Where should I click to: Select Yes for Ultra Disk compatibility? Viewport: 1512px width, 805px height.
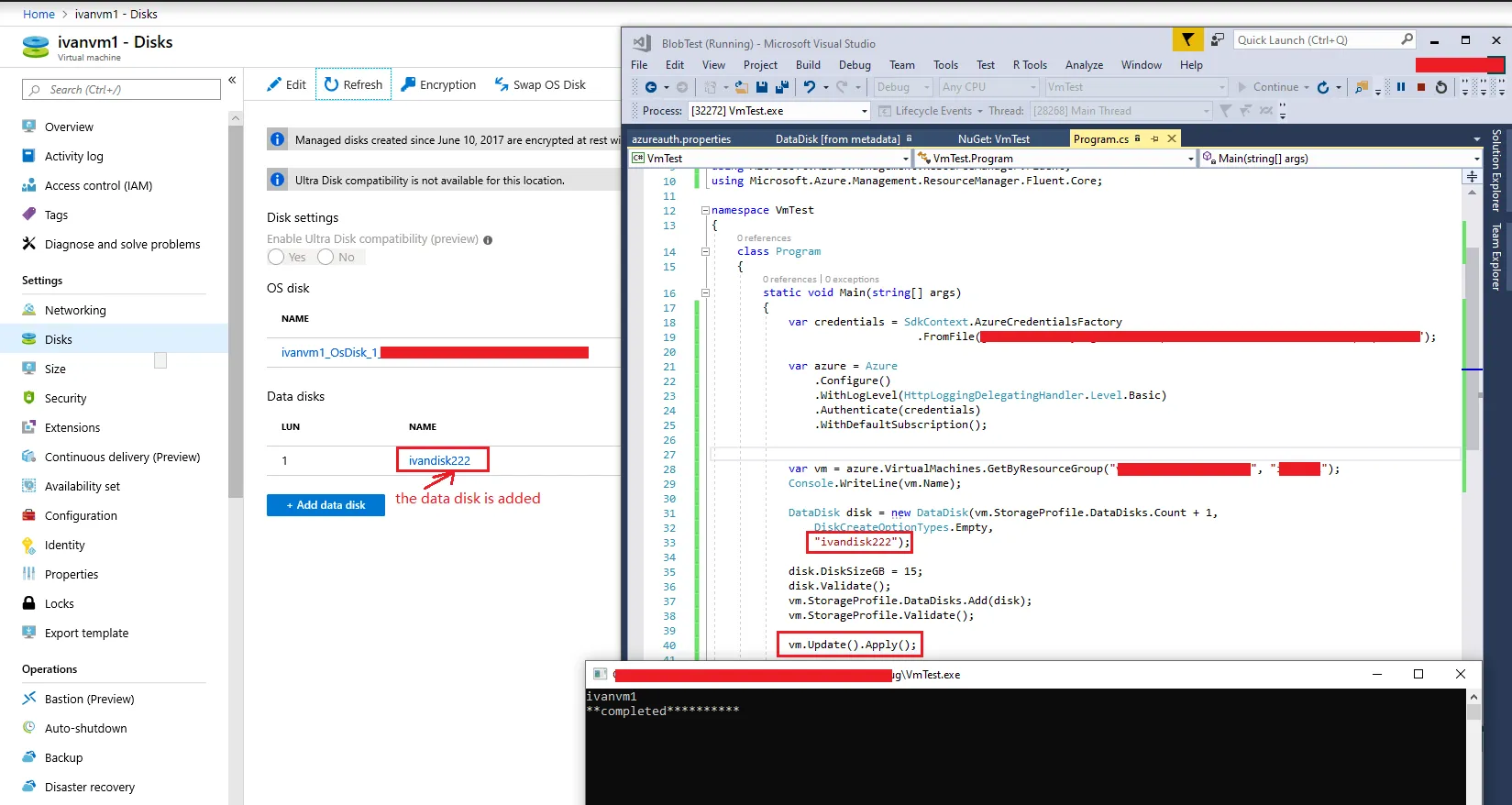(x=276, y=257)
